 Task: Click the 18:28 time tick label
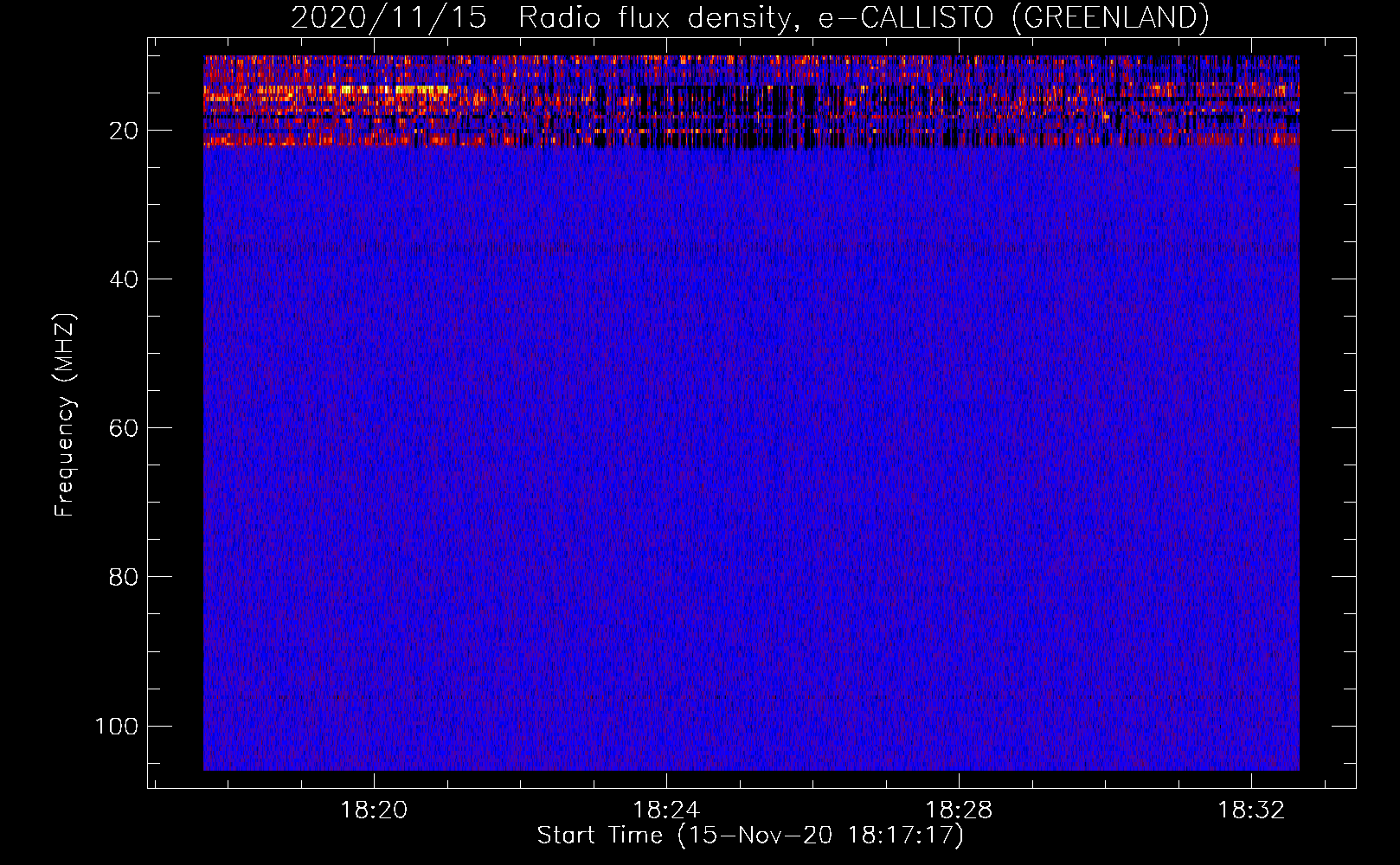pos(959,811)
